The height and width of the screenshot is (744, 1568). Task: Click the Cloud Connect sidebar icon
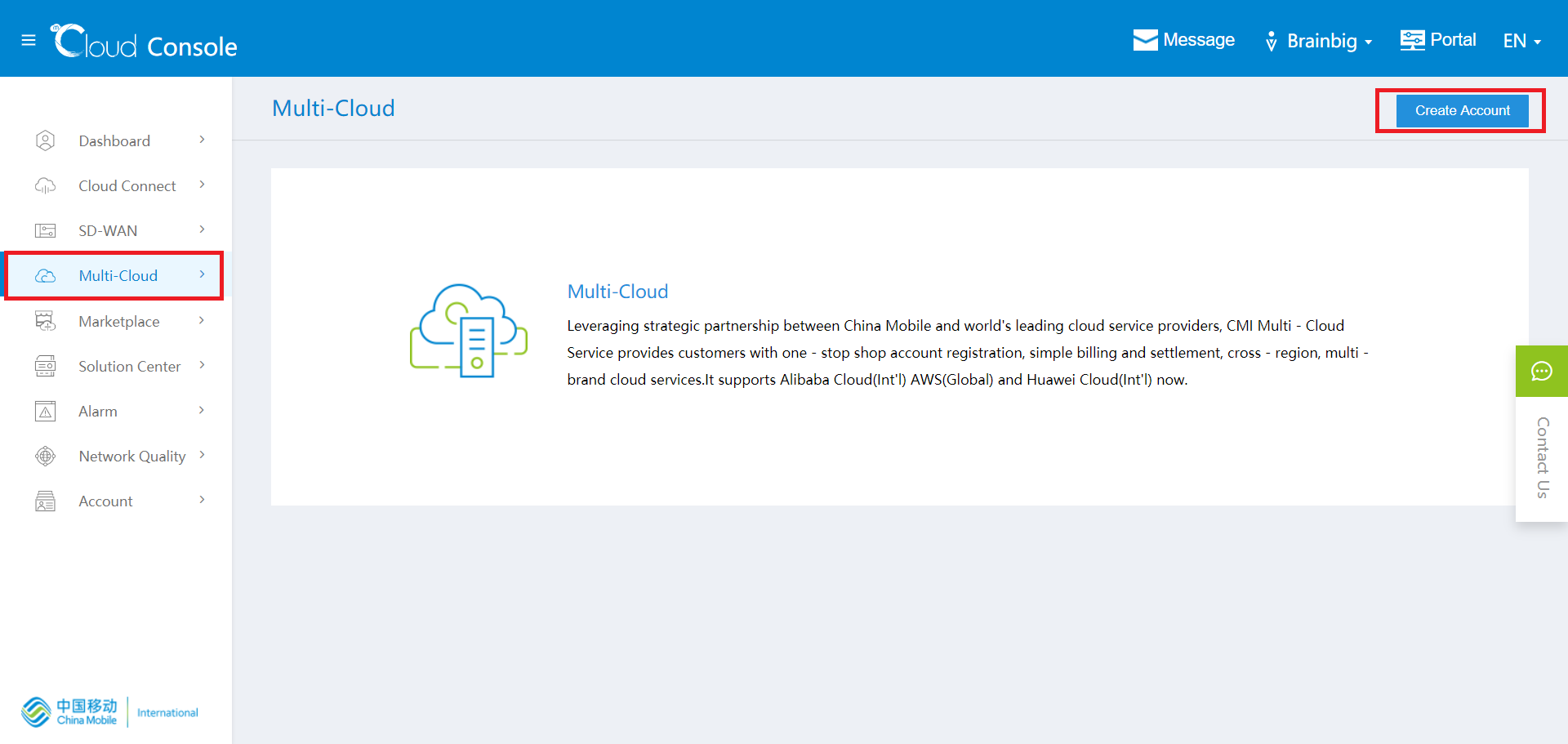click(x=46, y=186)
